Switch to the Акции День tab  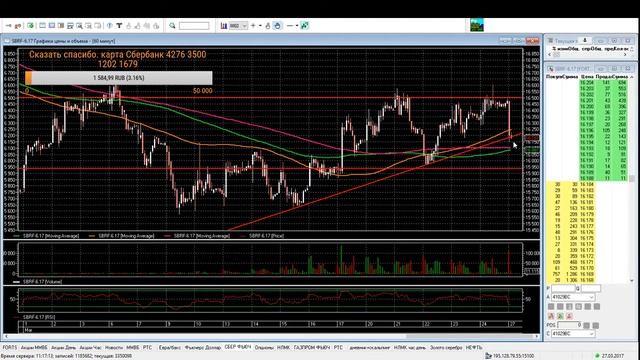[63, 347]
